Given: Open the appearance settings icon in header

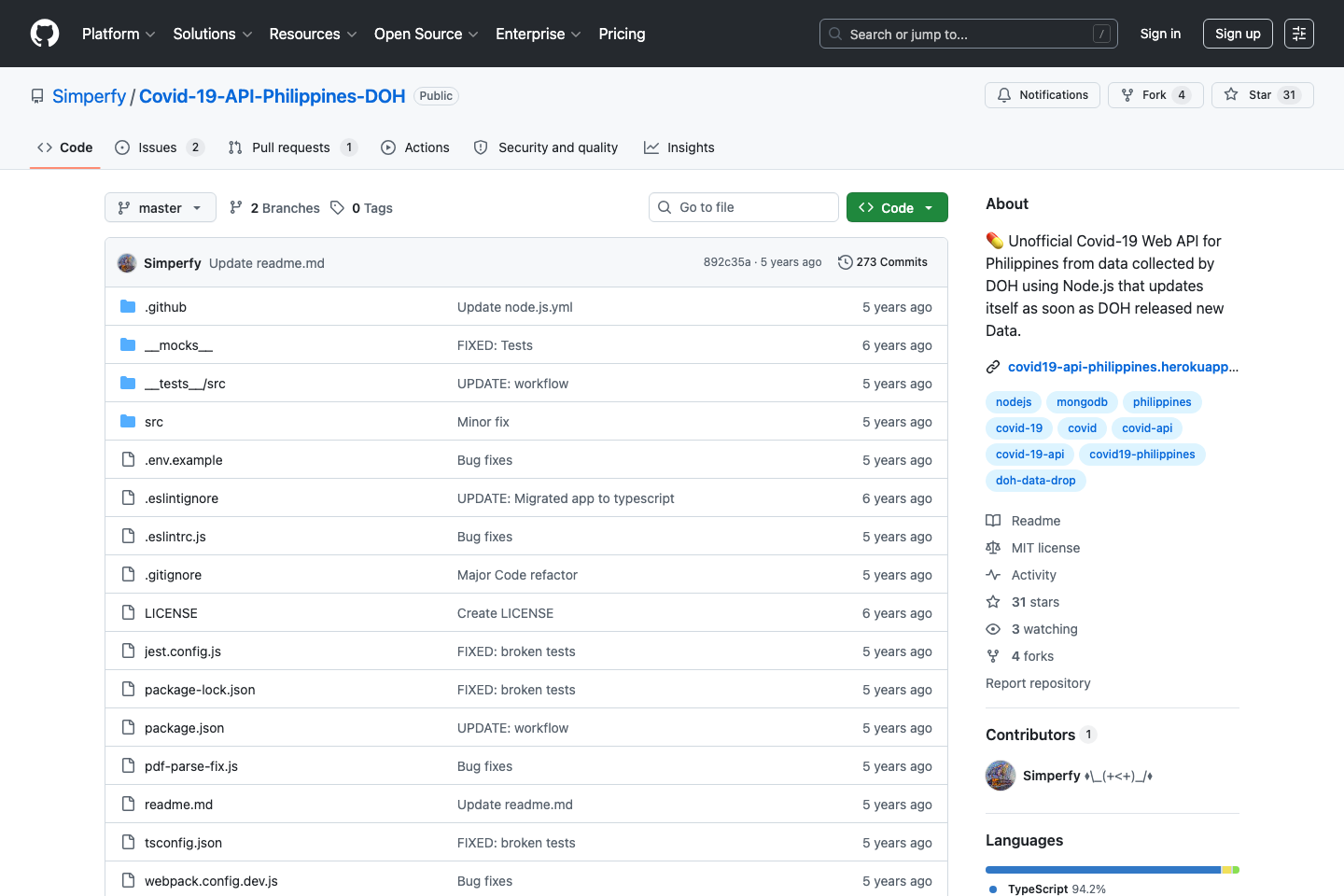Looking at the screenshot, I should (x=1298, y=34).
